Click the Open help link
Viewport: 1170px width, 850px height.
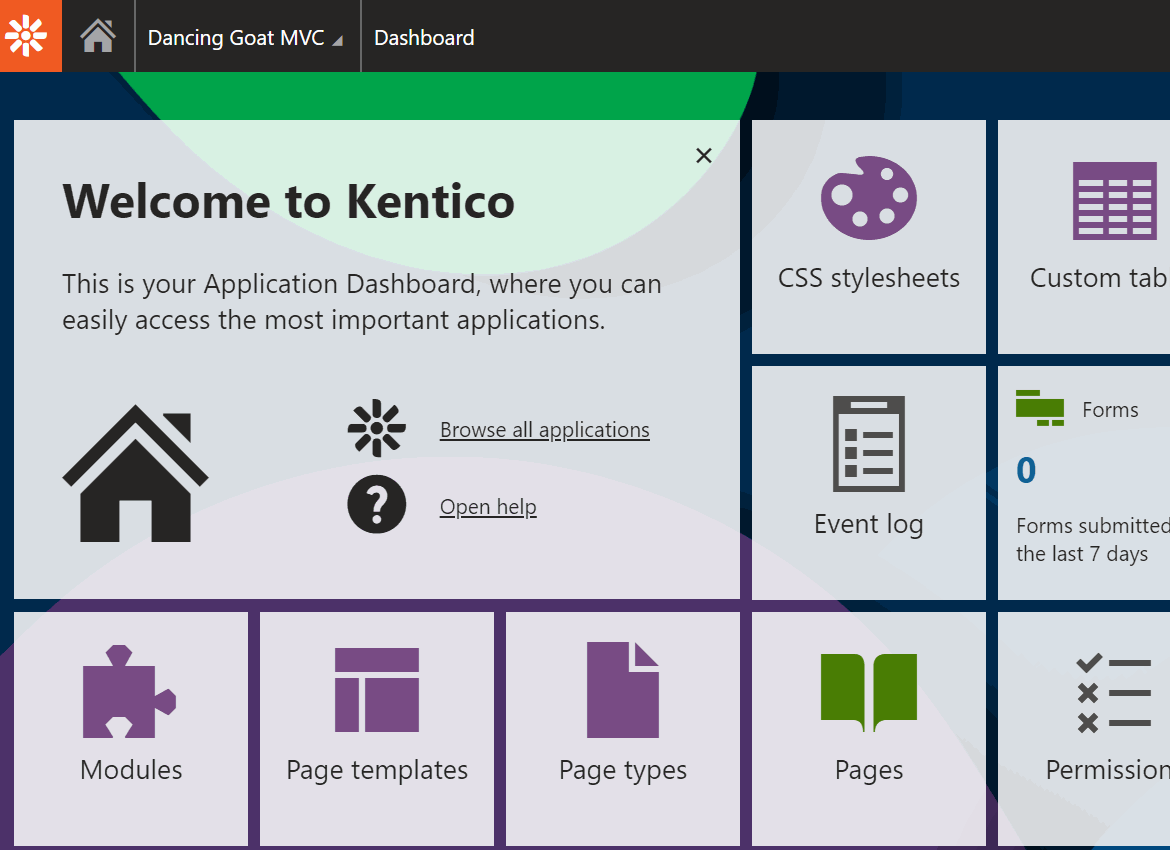pyautogui.click(x=488, y=507)
